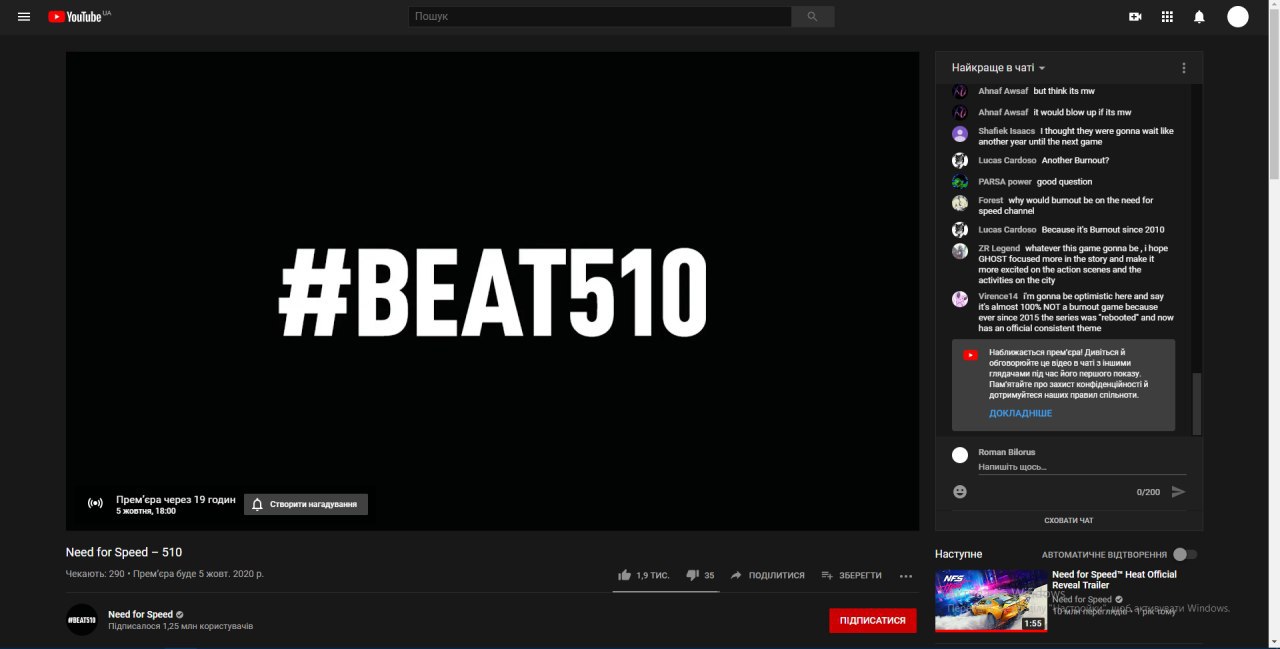Click 'Прем'єра через 19 годин' text

(x=176, y=499)
